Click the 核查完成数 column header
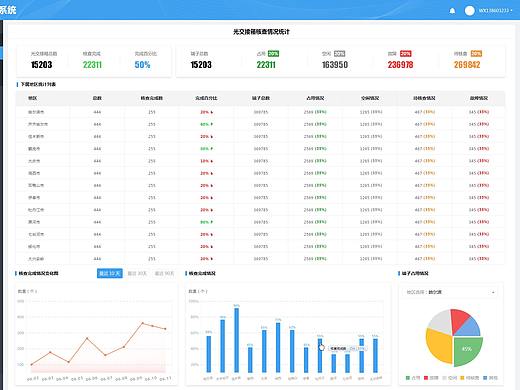The image size is (520, 390). tap(152, 98)
